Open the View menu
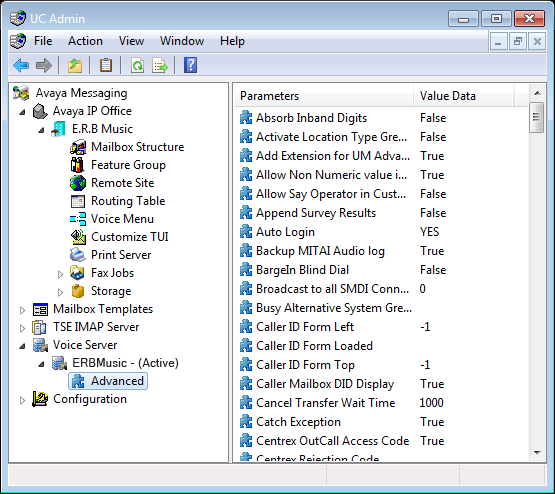This screenshot has height=494, width=555. point(131,41)
